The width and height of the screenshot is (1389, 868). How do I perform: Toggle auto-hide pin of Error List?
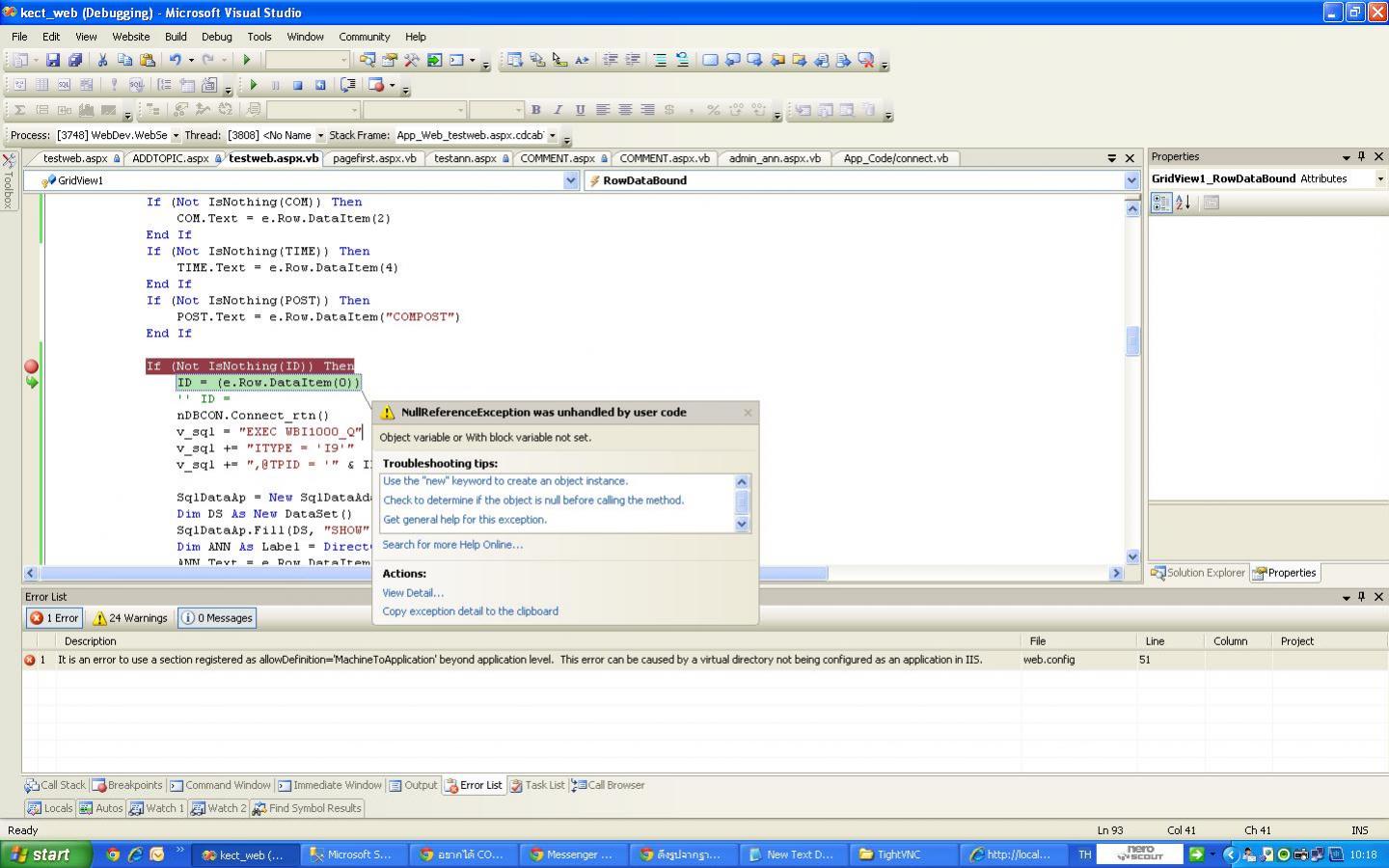[x=1362, y=597]
